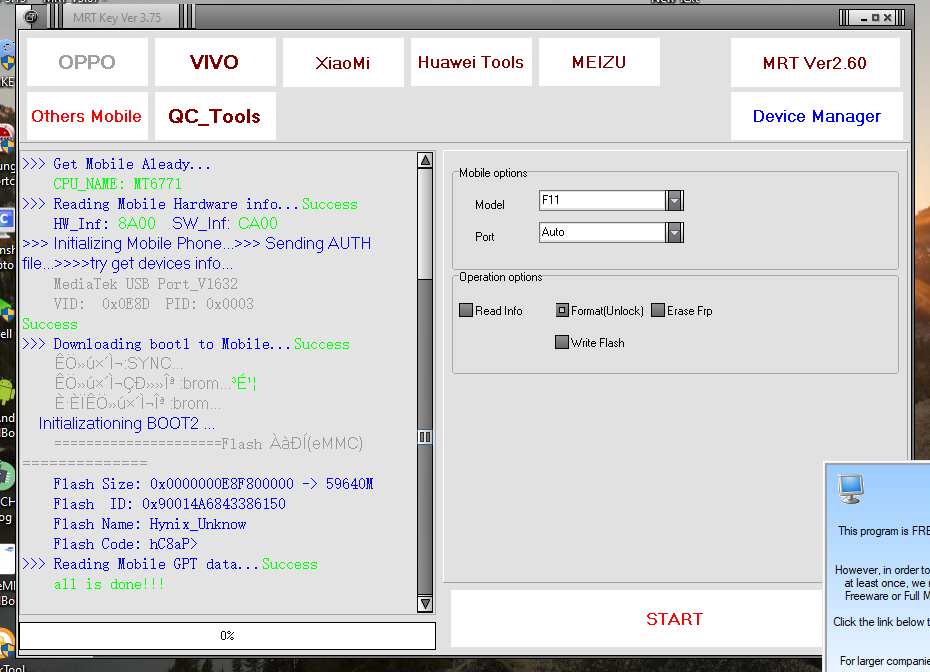Close the MRT Key window
The height and width of the screenshot is (672, 930).
(x=887, y=18)
